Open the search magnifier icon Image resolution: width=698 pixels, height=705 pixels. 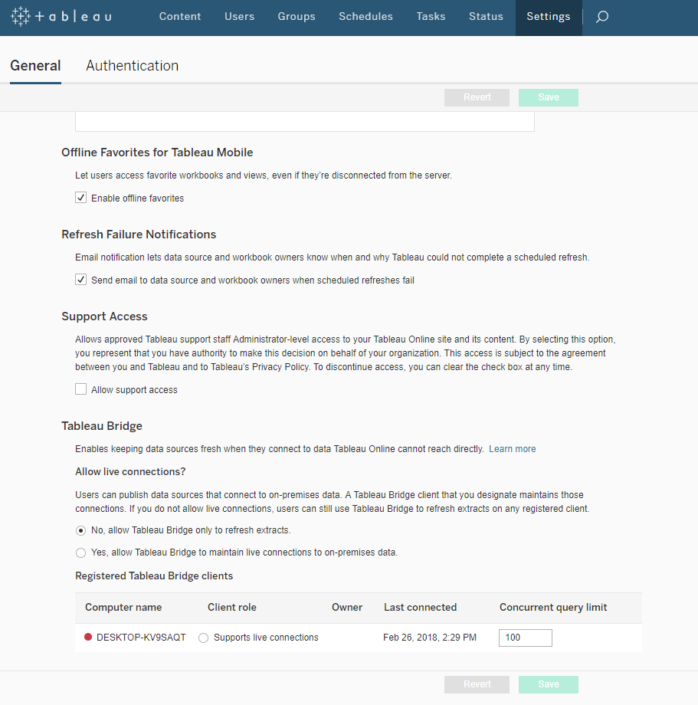click(x=602, y=17)
